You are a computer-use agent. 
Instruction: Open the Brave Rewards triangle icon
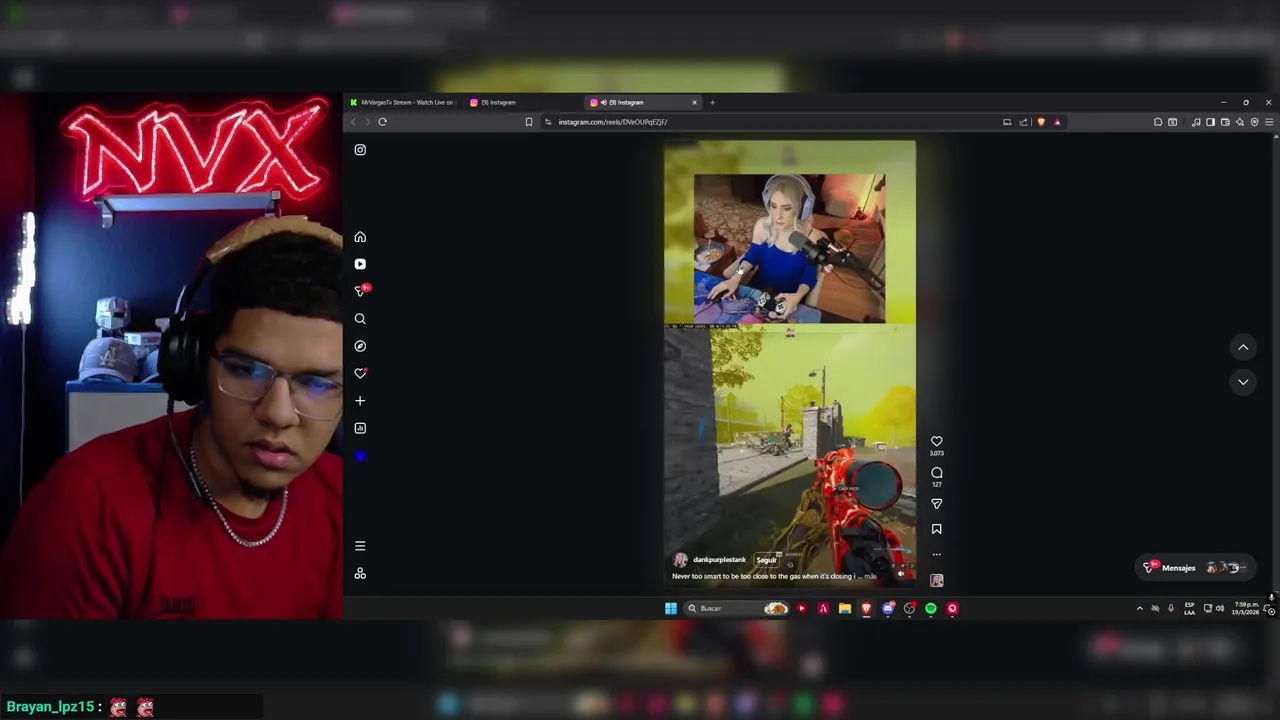(1057, 122)
